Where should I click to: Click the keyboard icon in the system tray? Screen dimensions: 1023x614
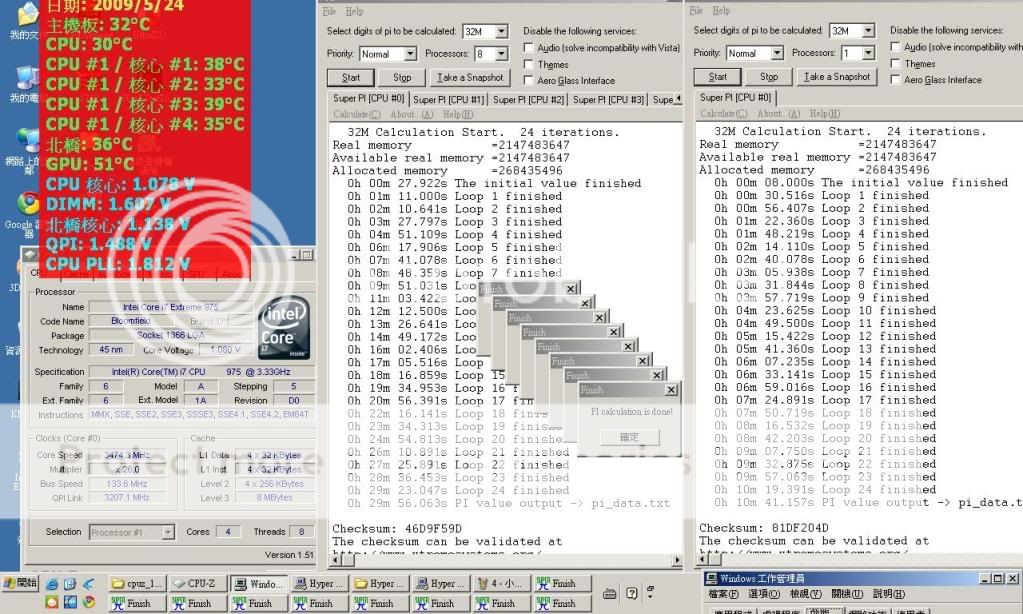point(609,593)
